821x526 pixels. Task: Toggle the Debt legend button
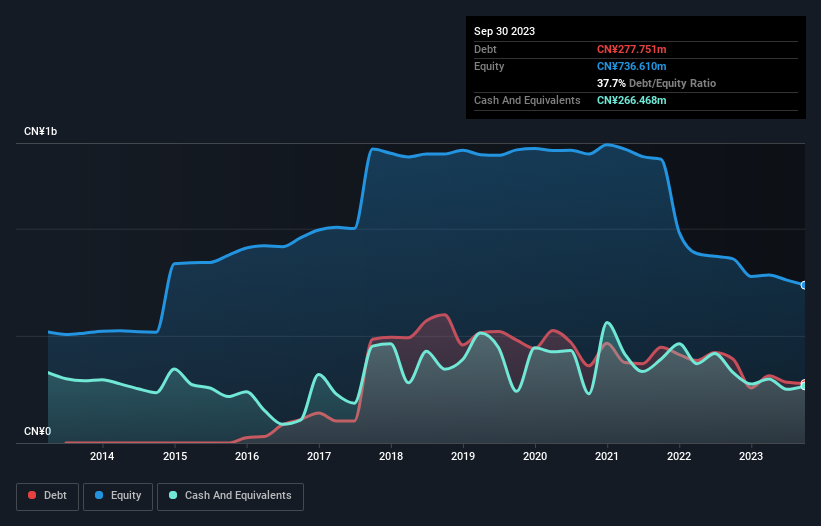tap(48, 496)
